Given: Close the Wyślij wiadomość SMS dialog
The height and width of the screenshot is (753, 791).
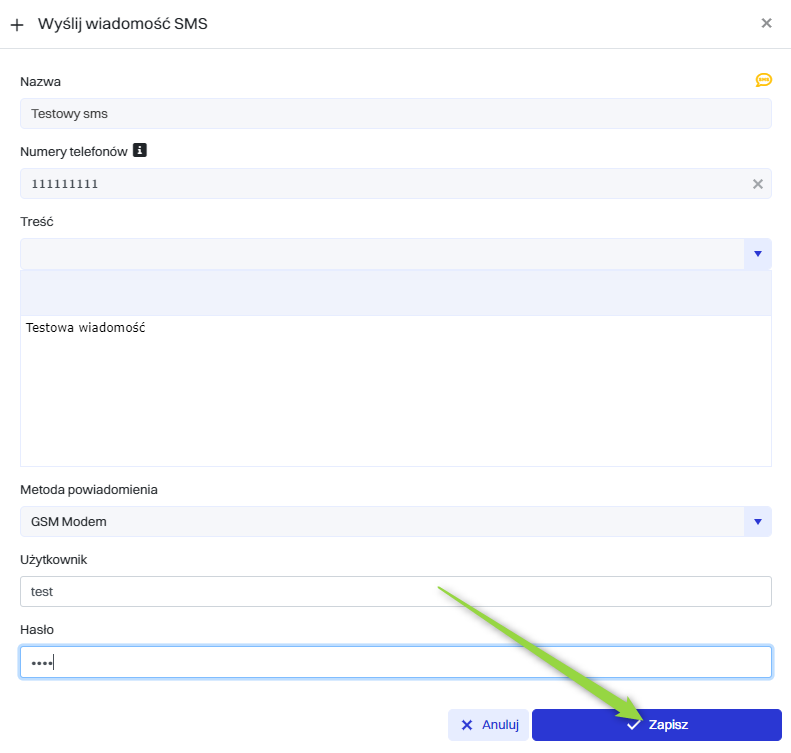Looking at the screenshot, I should tap(766, 23).
